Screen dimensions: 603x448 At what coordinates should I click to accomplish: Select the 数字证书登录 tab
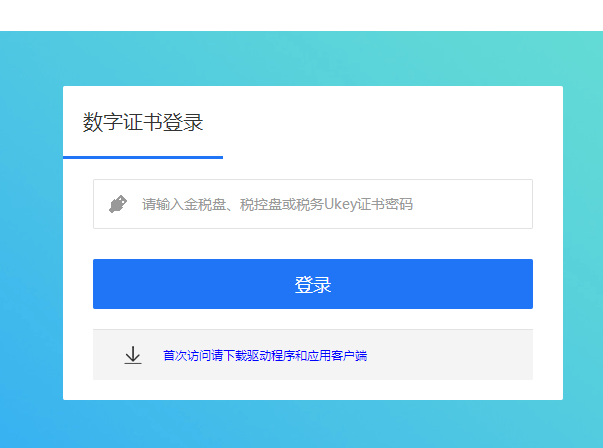pos(143,122)
